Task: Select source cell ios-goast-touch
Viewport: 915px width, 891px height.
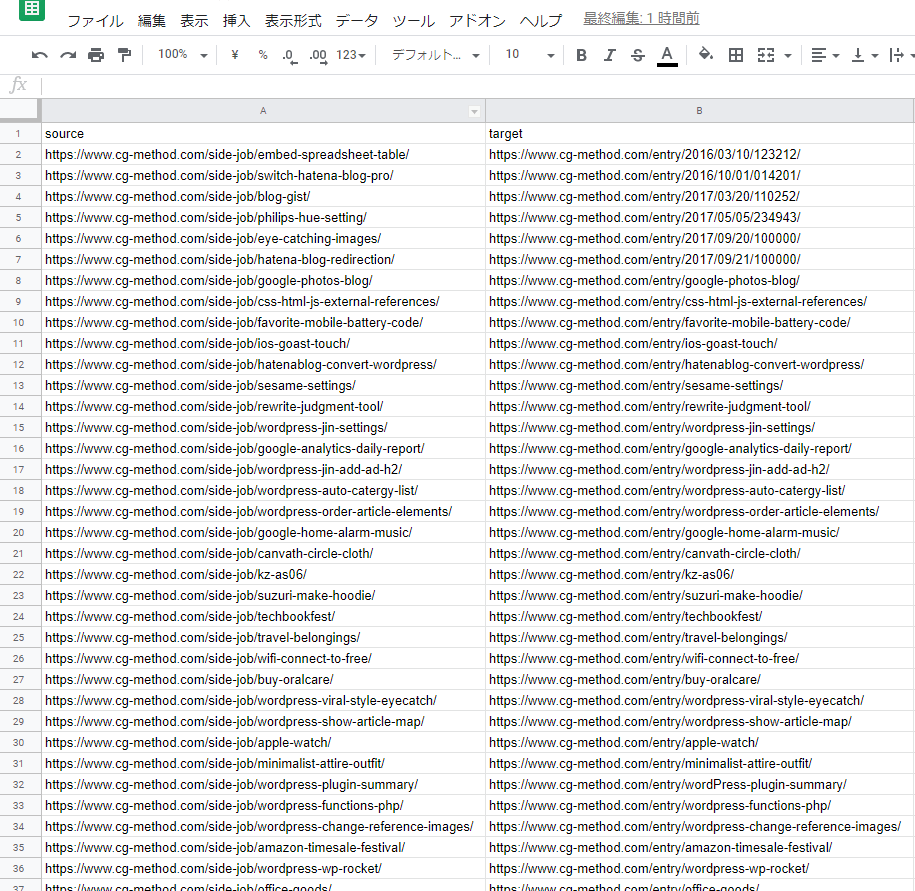Action: (263, 344)
